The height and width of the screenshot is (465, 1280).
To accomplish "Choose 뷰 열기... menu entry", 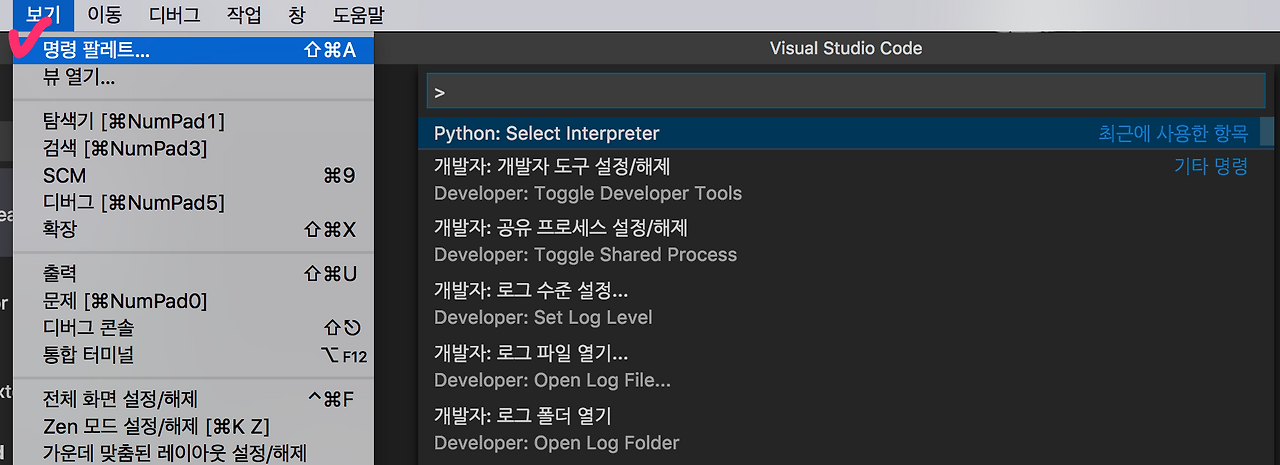I will coord(193,77).
